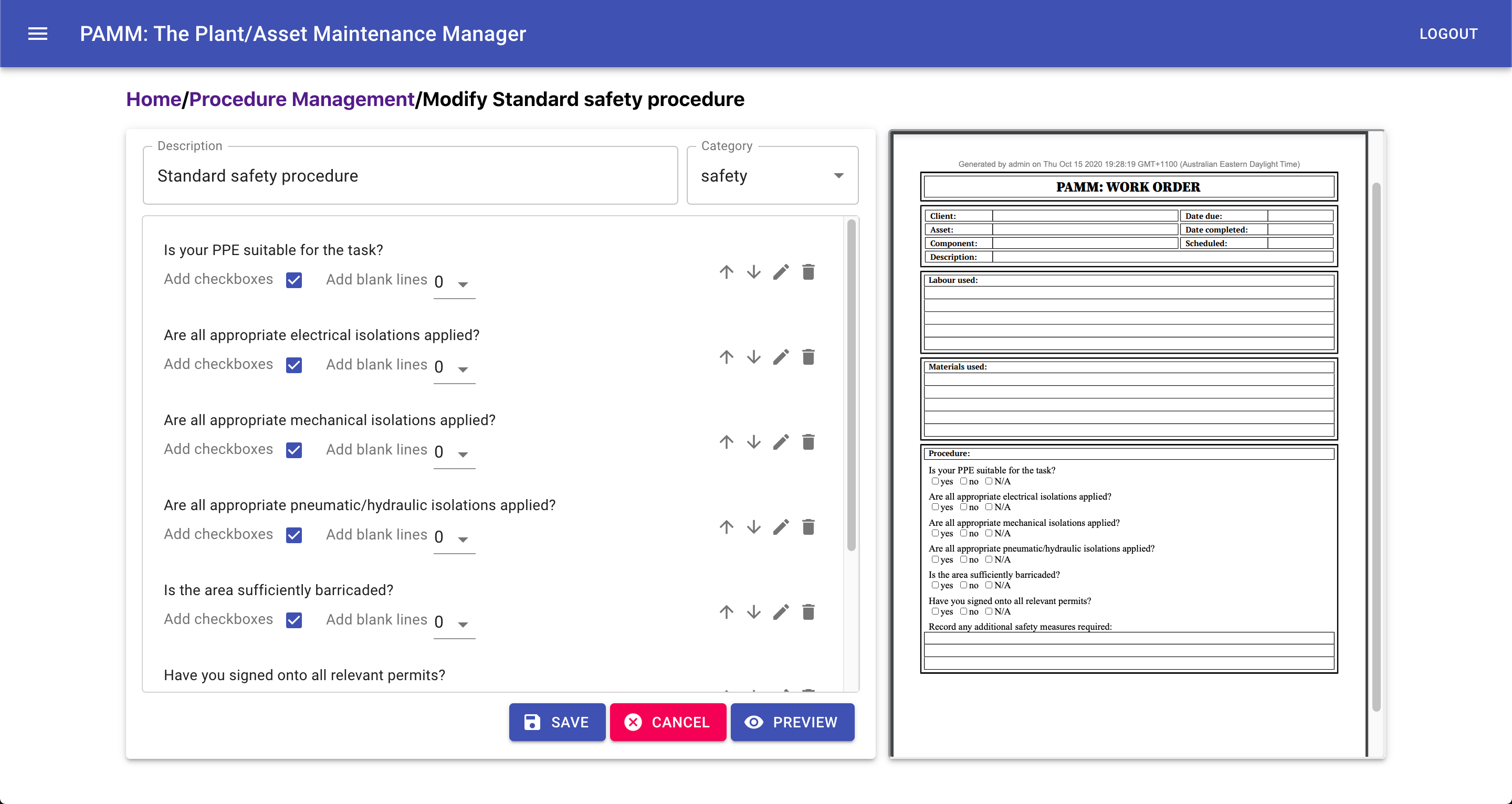This screenshot has height=804, width=1512.
Task: Move pneumatic/hydraulic isolations question down
Action: coord(754,527)
